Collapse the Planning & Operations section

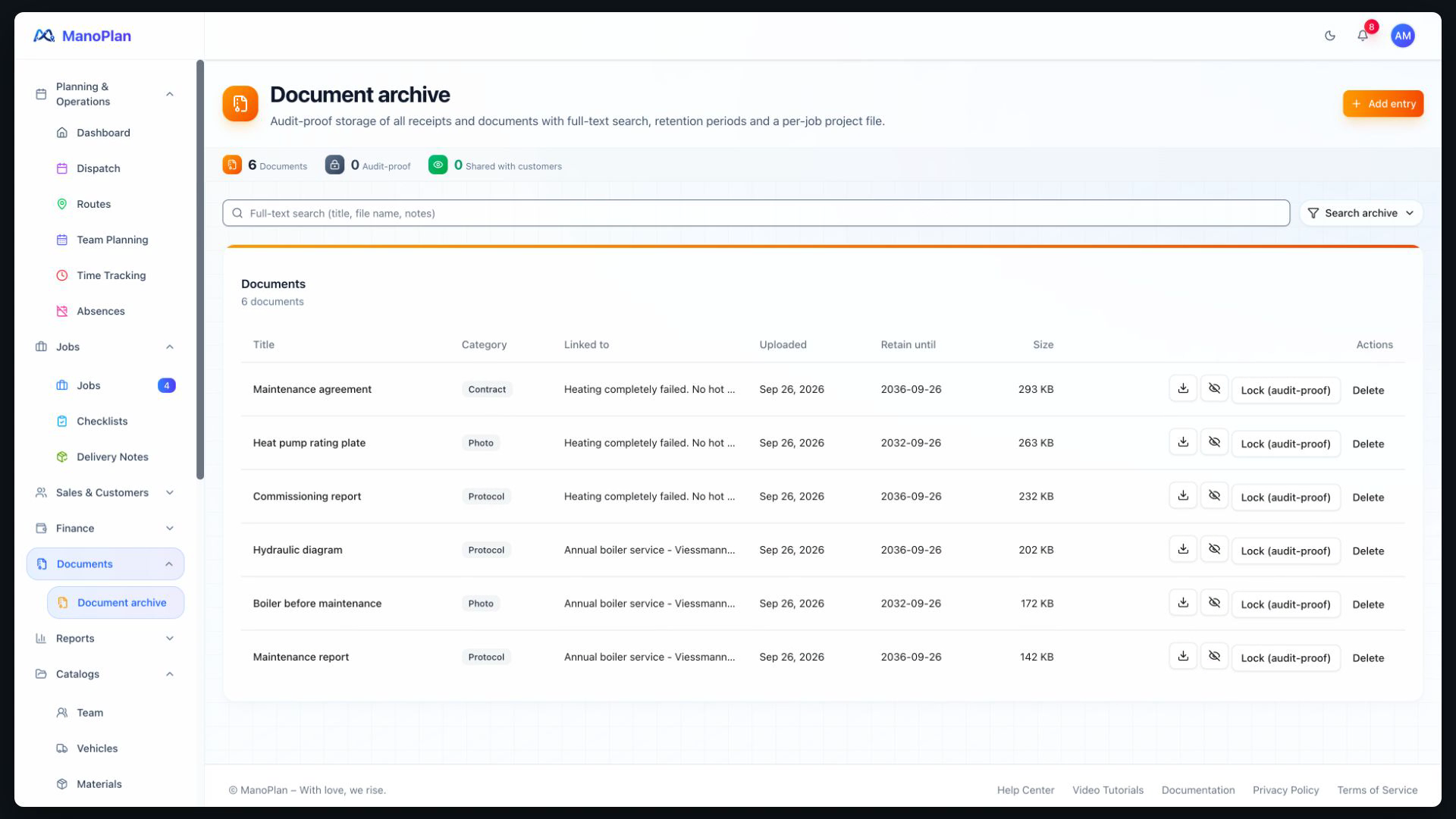[105, 94]
